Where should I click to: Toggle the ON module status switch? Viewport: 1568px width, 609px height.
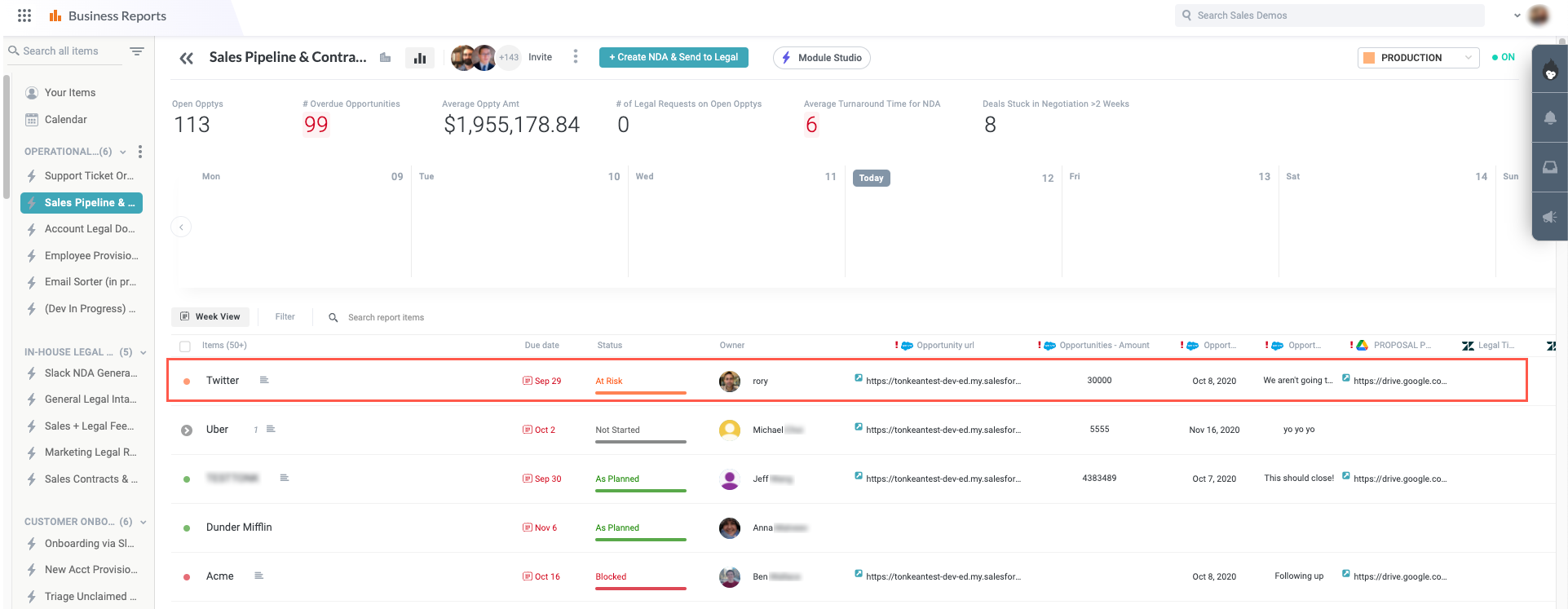(1503, 57)
